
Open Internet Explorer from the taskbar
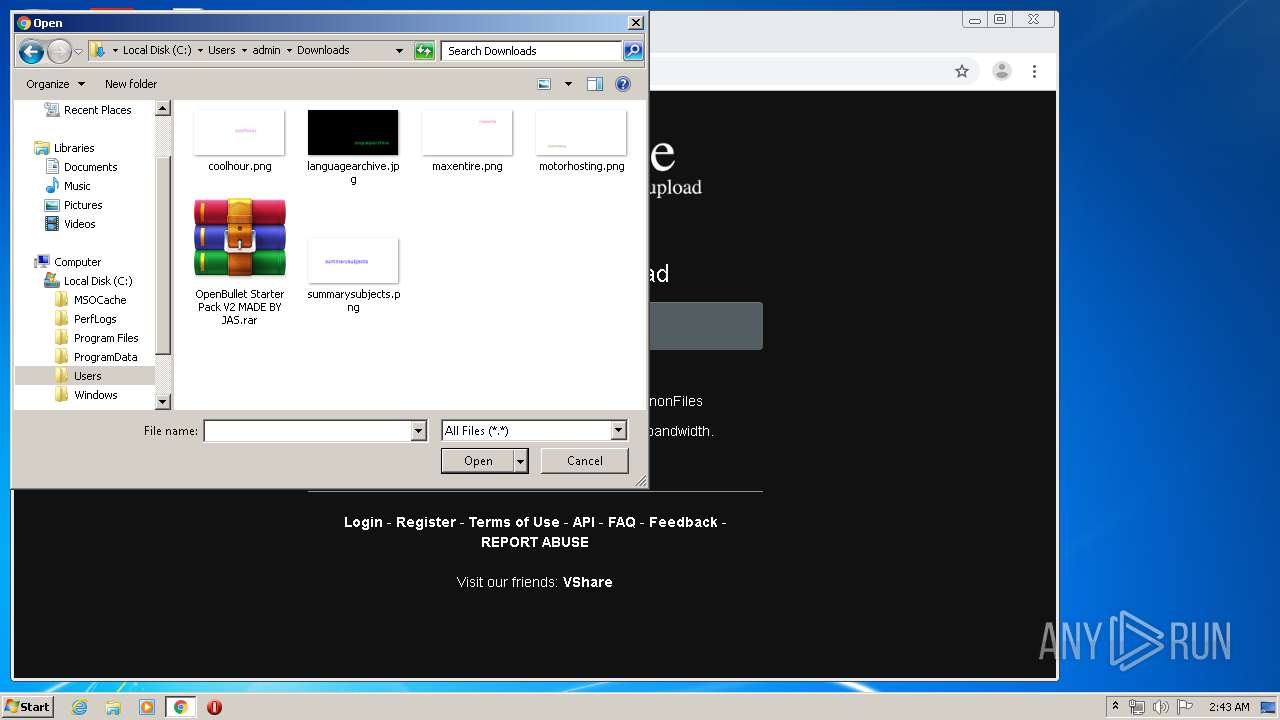coord(79,707)
